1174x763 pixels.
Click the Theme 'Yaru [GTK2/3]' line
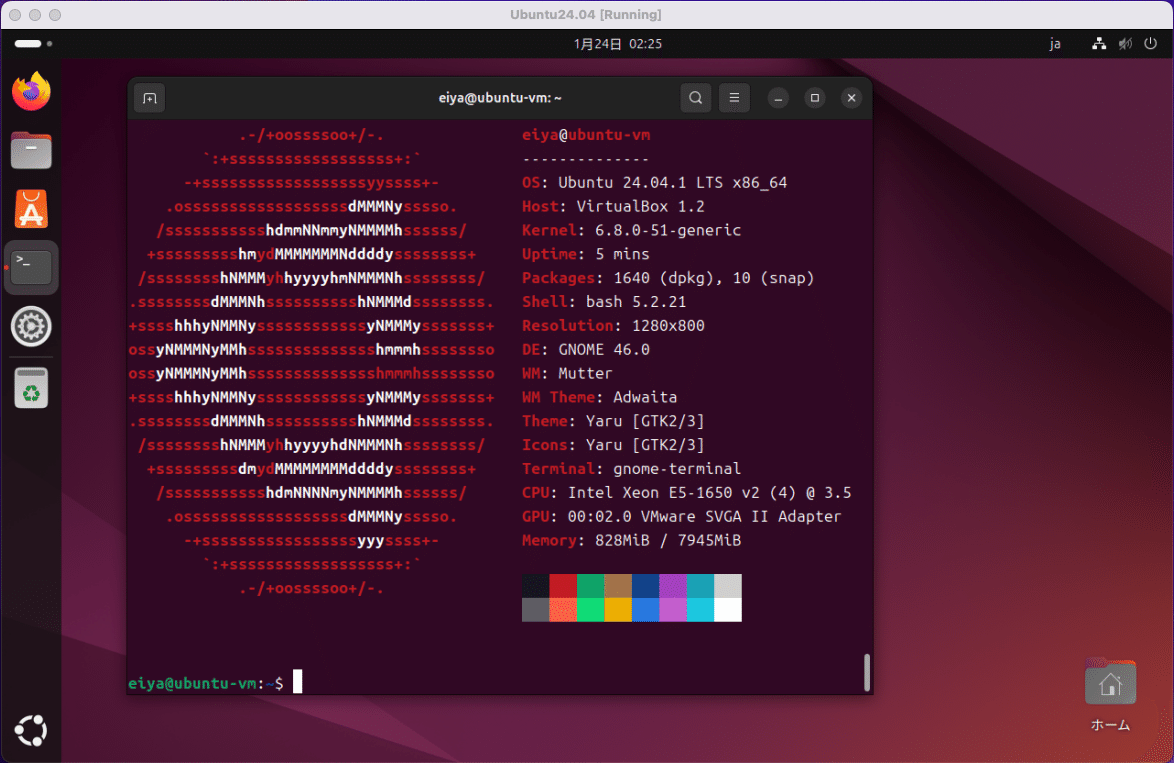click(613, 422)
